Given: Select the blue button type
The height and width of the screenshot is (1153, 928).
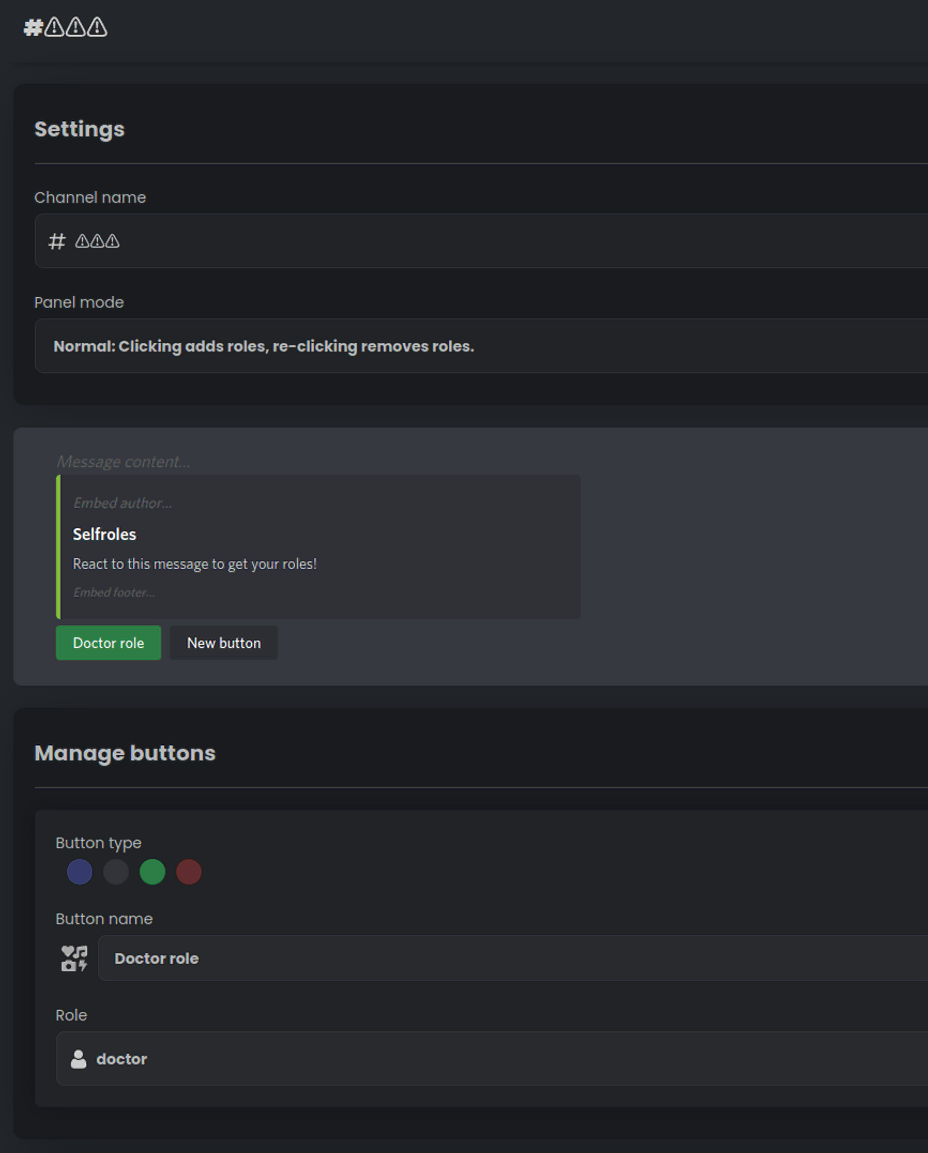Looking at the screenshot, I should [x=80, y=872].
